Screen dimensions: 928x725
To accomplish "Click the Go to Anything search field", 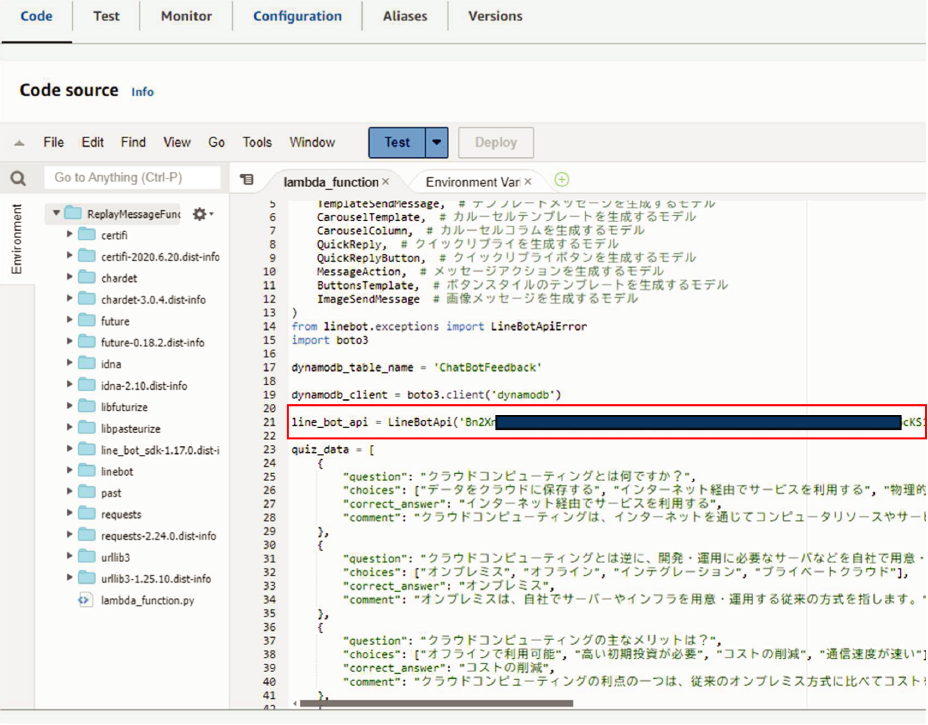I will click(132, 178).
